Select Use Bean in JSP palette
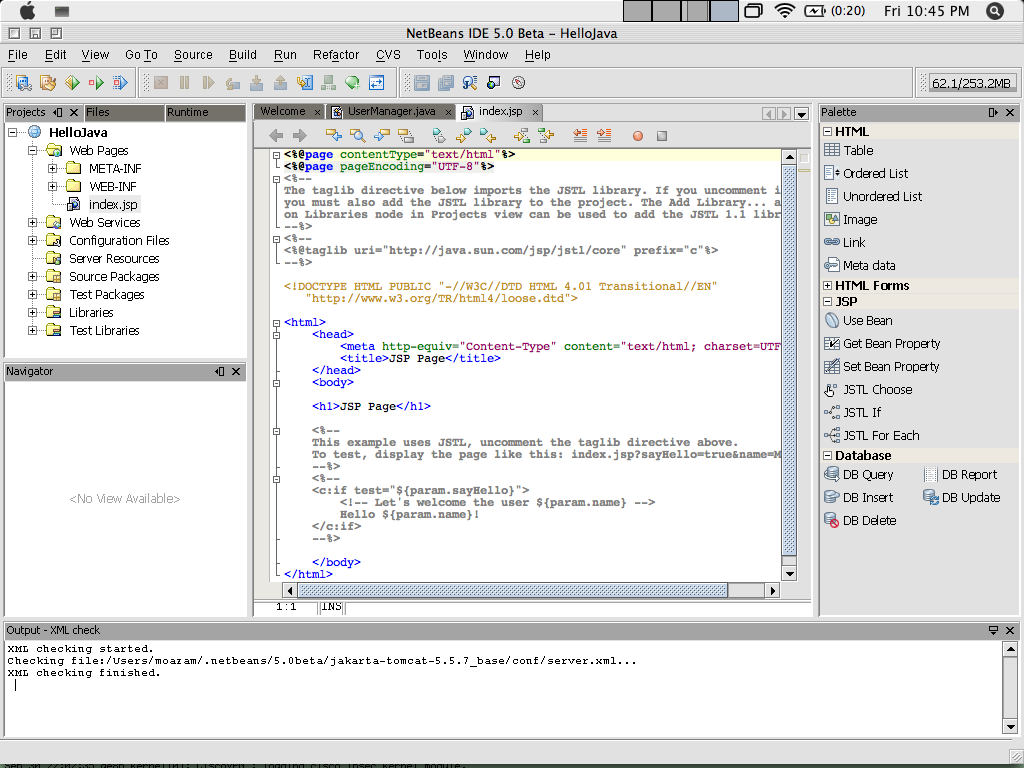Viewport: 1024px width, 768px height. coord(859,321)
